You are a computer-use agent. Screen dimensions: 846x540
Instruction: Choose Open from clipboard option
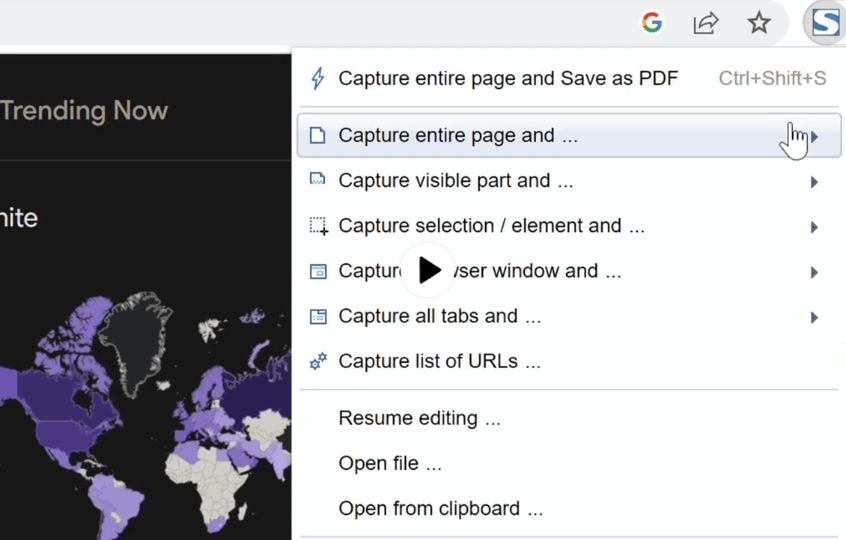point(440,508)
